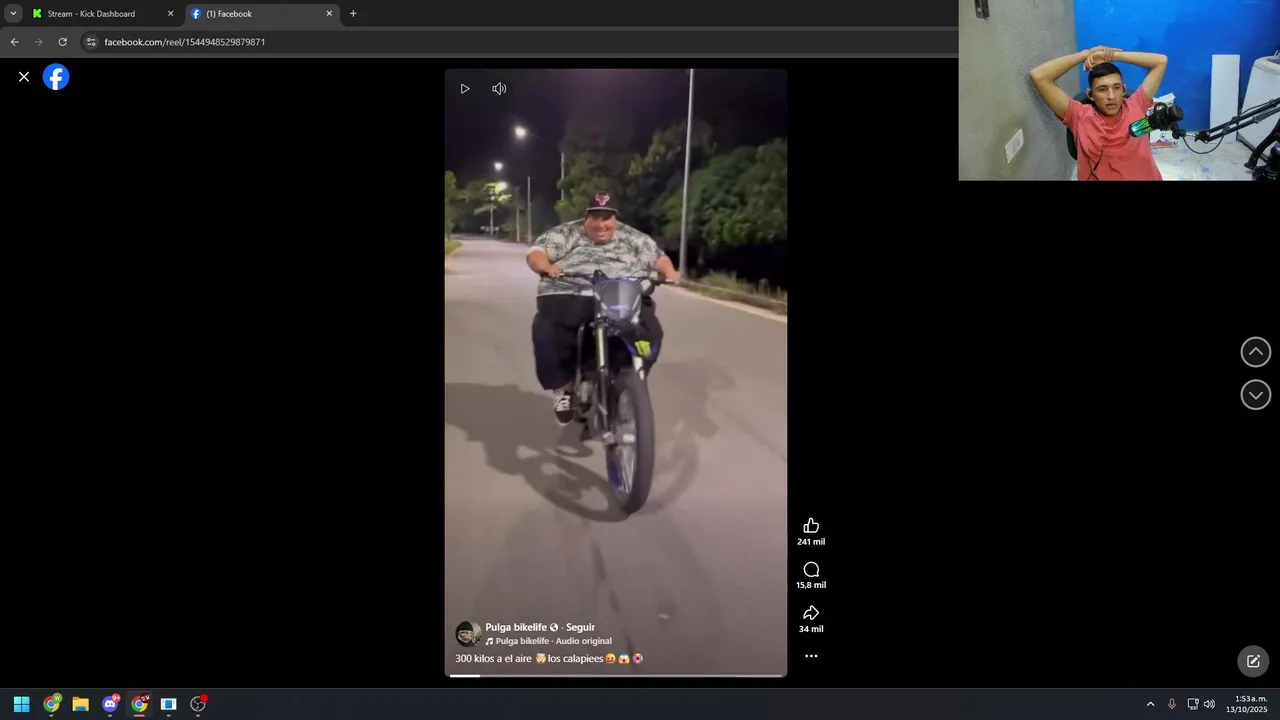The width and height of the screenshot is (1280, 720).
Task: Toggle the system microphone tray icon
Action: tap(1171, 704)
